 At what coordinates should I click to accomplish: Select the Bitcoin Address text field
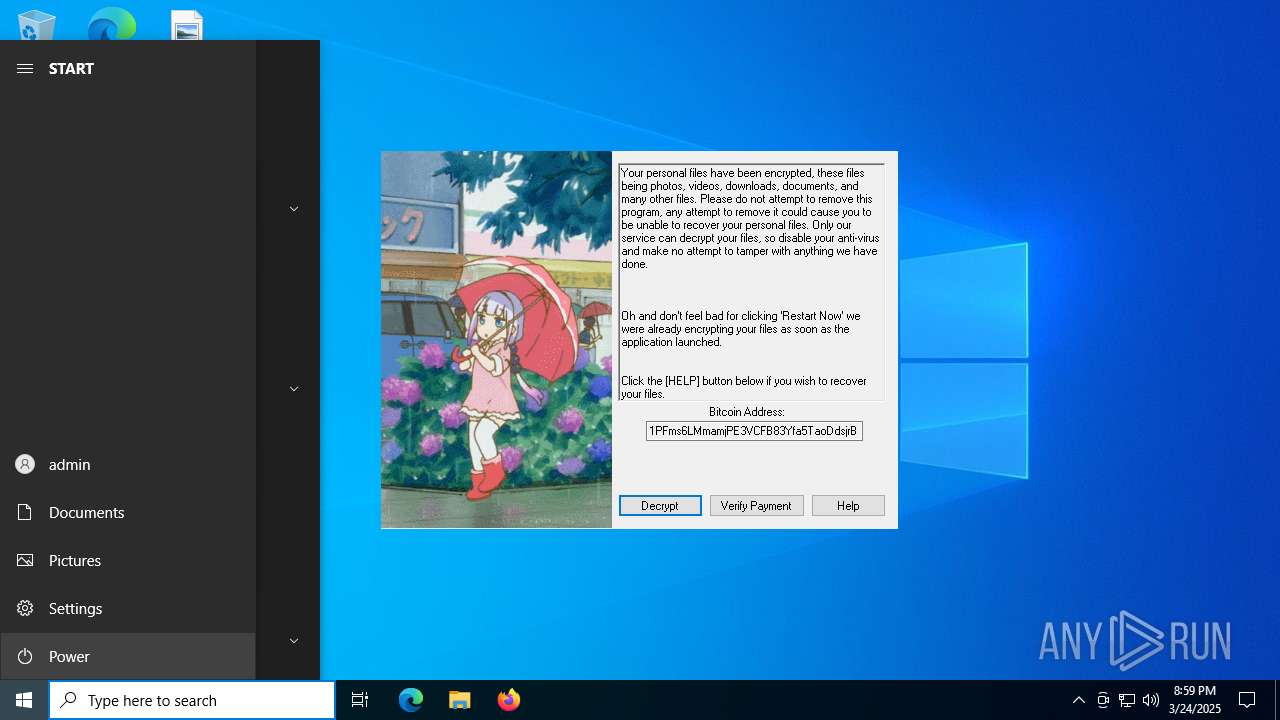[754, 431]
